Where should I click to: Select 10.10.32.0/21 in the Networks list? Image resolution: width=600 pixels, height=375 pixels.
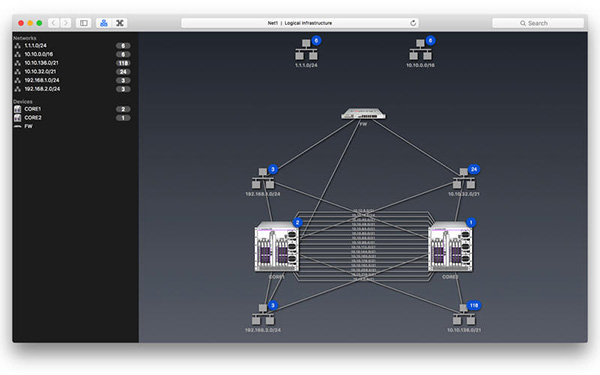click(72, 72)
